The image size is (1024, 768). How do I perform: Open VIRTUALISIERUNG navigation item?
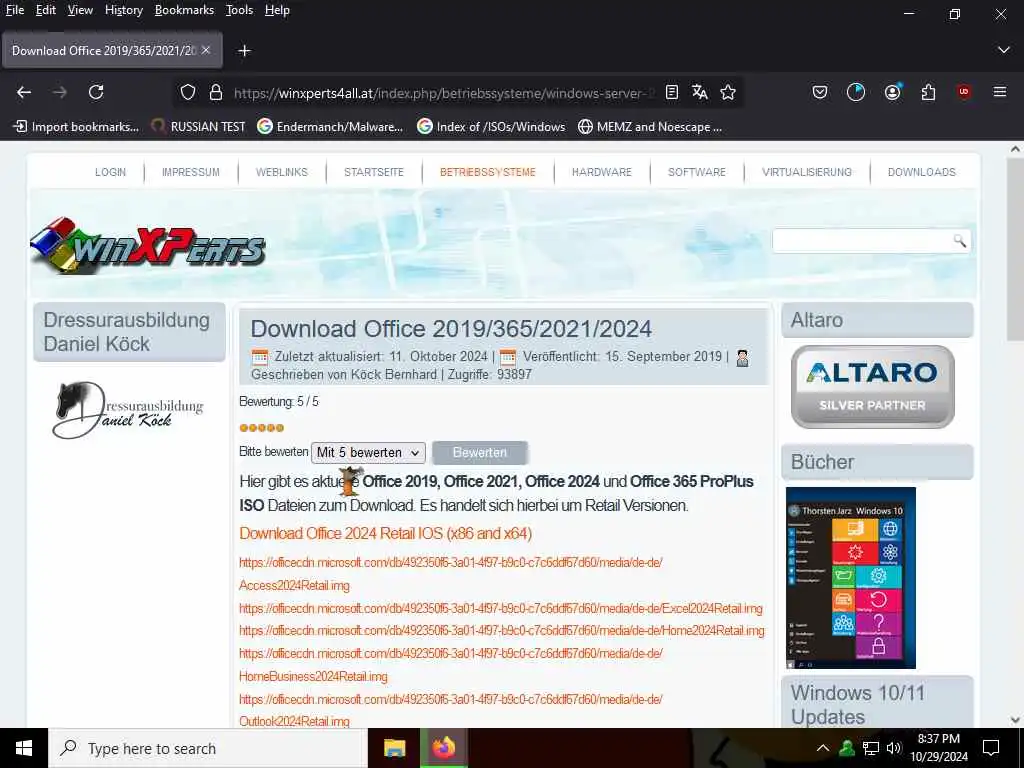click(807, 172)
